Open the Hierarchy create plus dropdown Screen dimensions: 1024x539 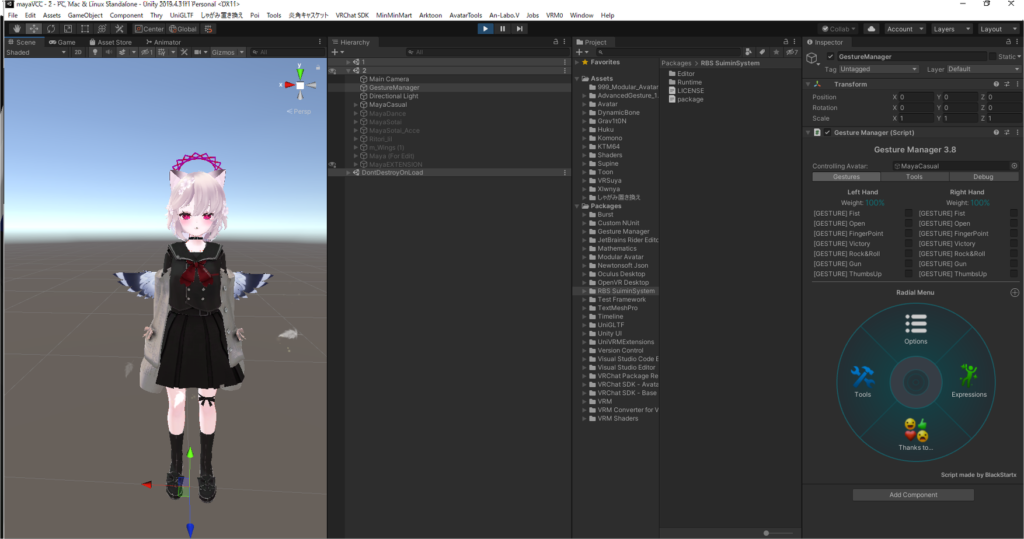pyautogui.click(x=337, y=52)
